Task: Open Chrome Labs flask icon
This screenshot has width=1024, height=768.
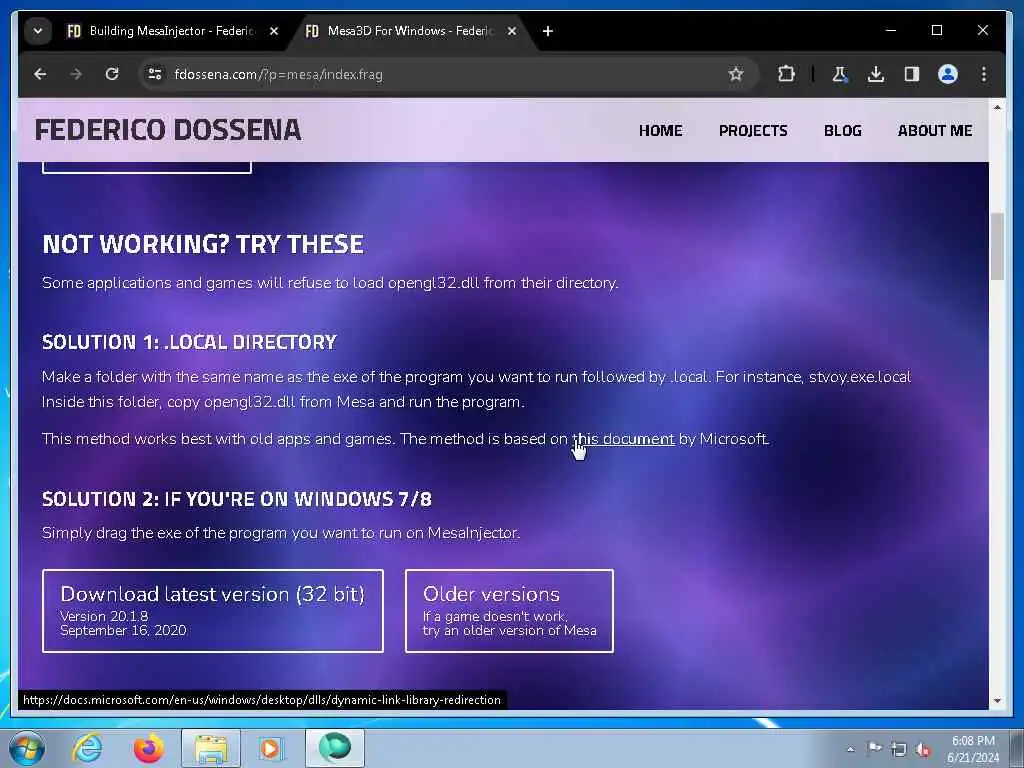Action: pos(840,74)
